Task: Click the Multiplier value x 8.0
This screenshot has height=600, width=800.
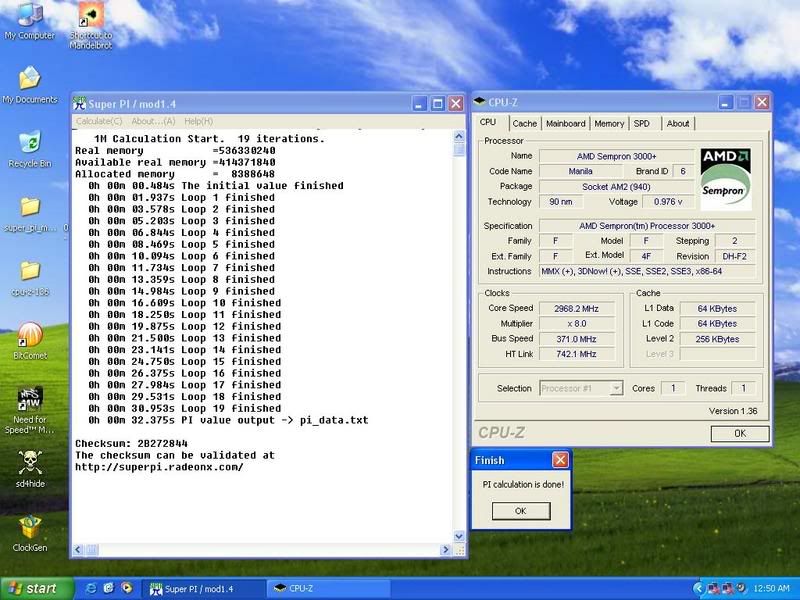Action: click(577, 324)
